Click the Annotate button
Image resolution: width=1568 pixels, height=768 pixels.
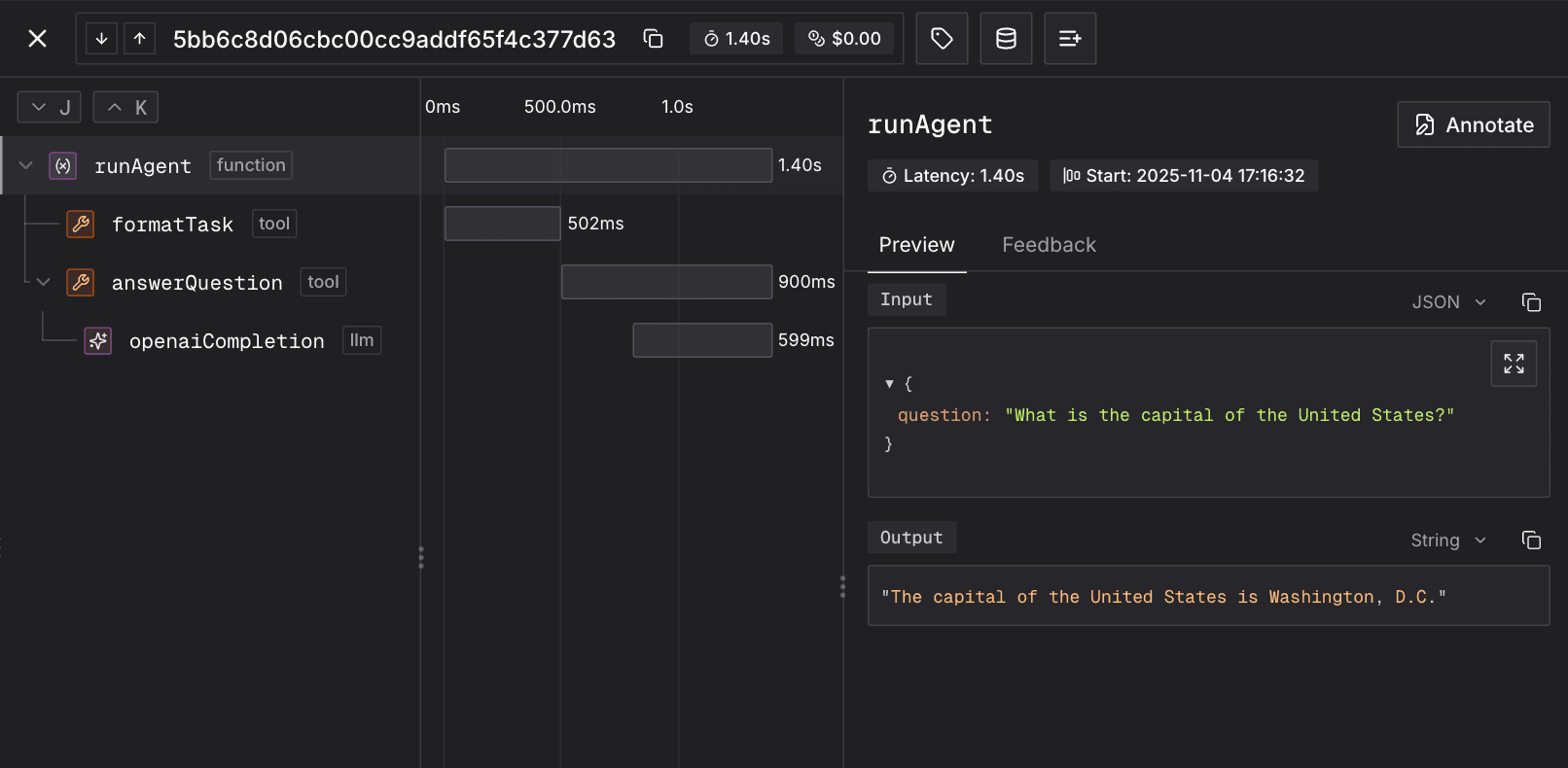click(x=1473, y=124)
